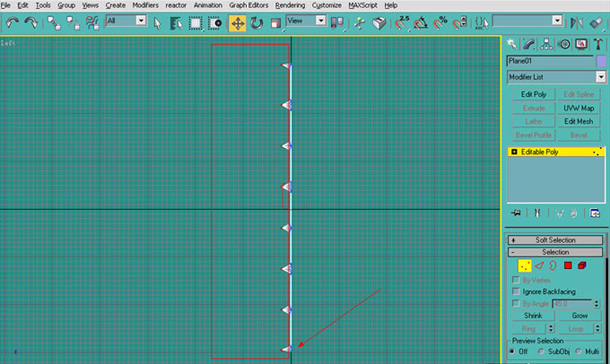
Task: Toggle the Spinner Snap icon
Action: click(459, 23)
